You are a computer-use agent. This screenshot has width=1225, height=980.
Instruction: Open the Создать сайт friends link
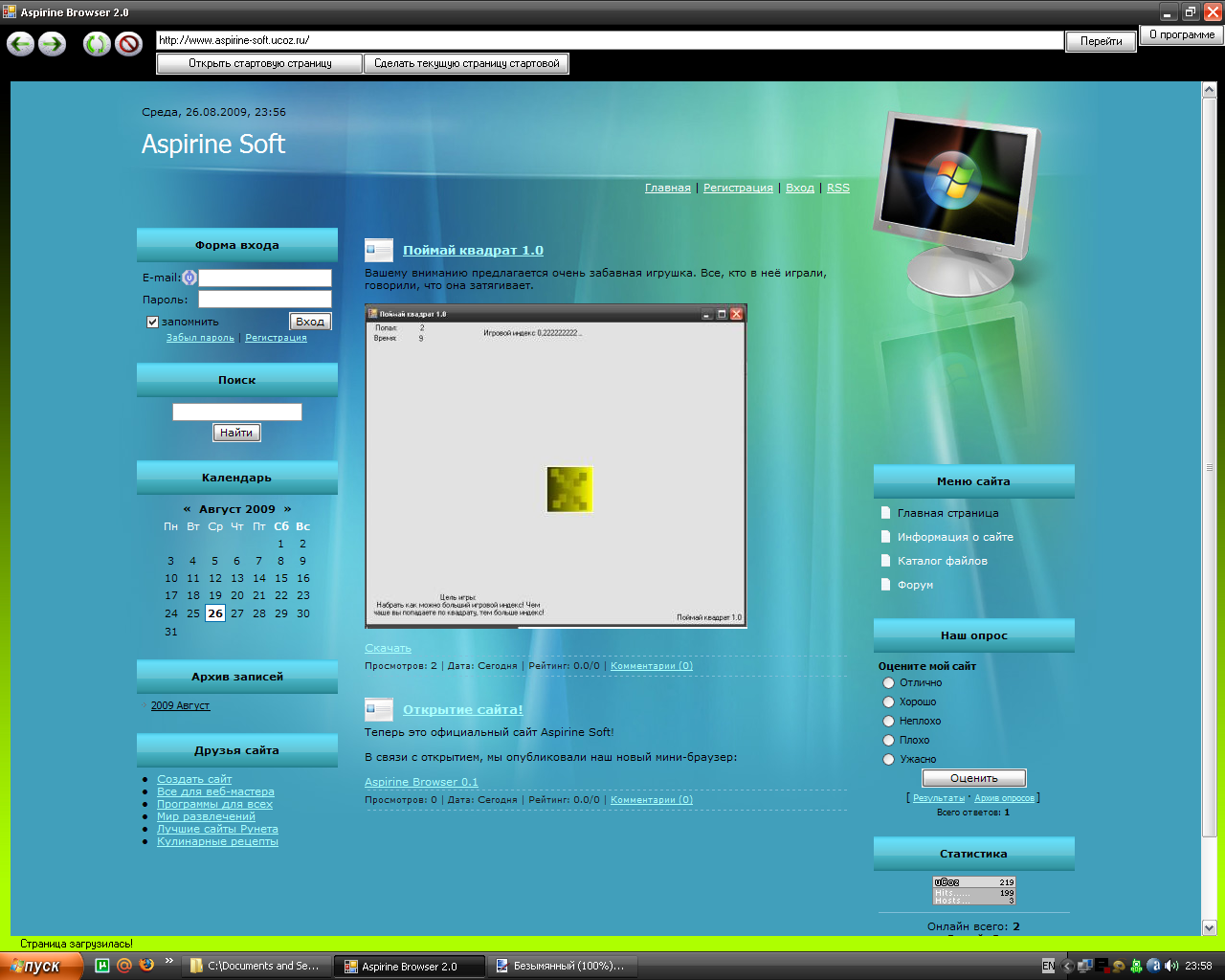[x=194, y=779]
